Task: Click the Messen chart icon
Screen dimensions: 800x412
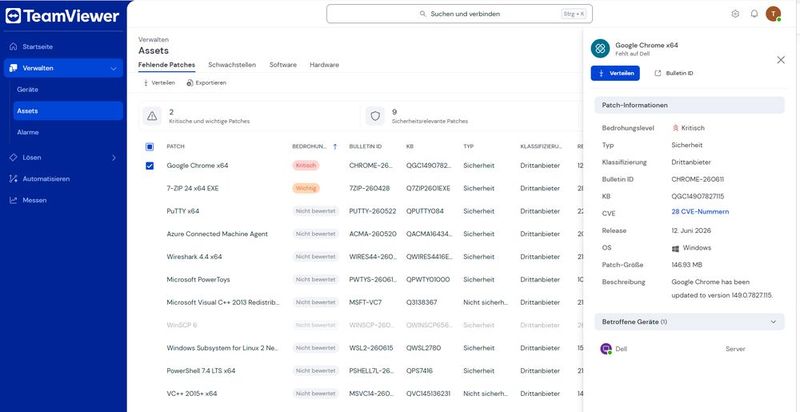Action: point(13,200)
